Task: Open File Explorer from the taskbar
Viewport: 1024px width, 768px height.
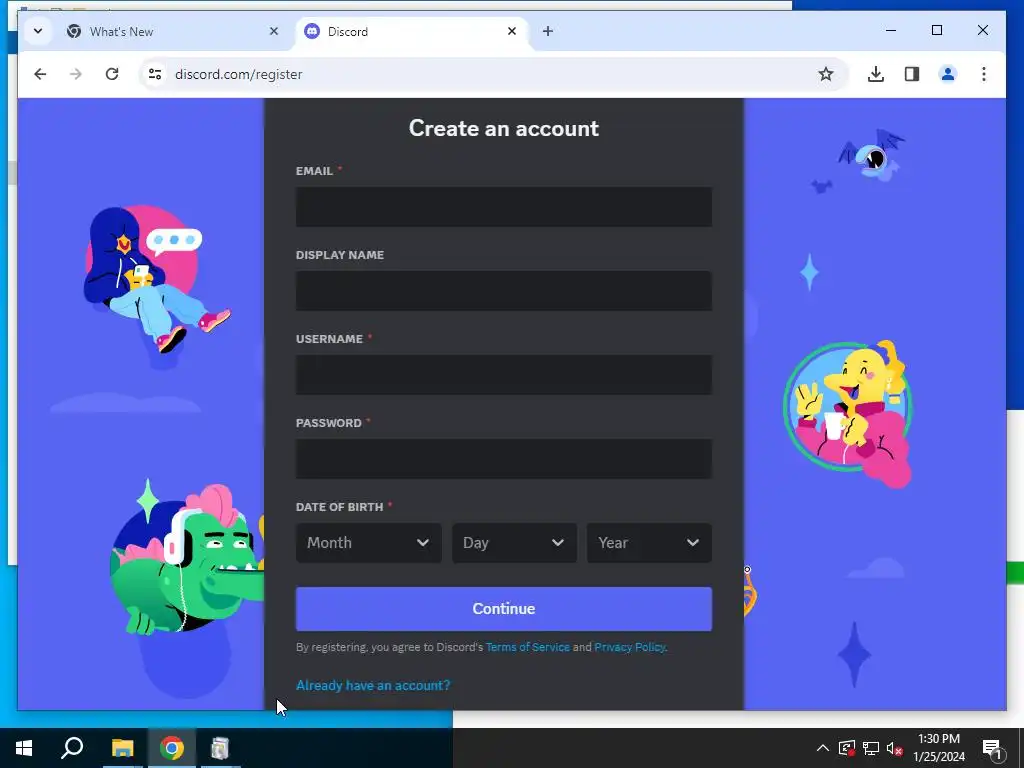Action: pos(122,748)
